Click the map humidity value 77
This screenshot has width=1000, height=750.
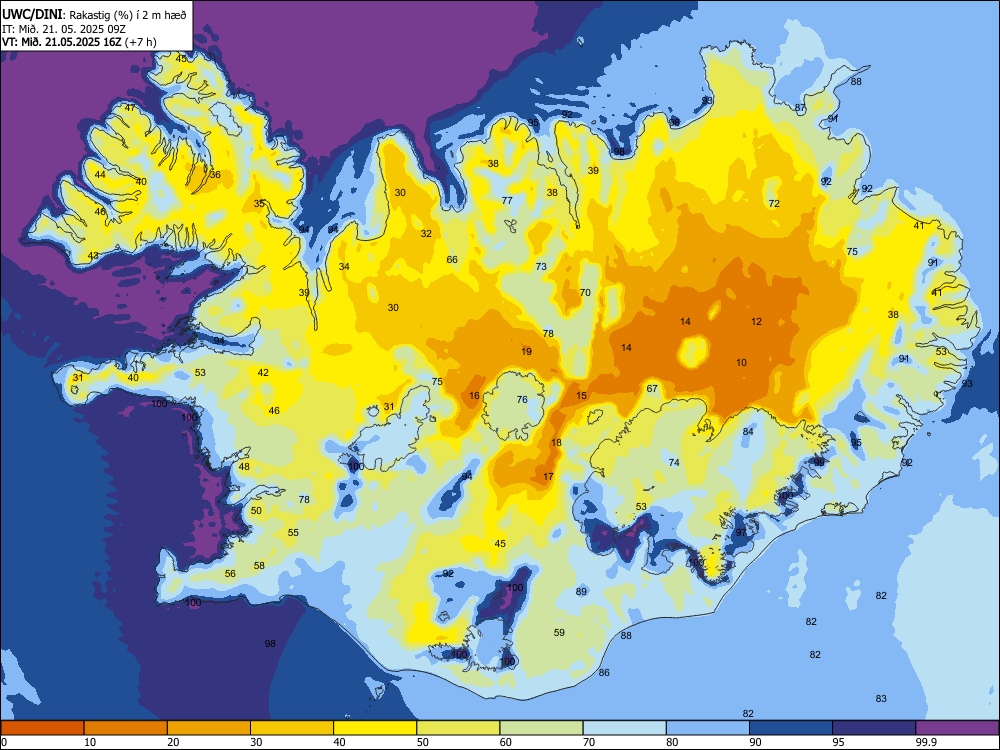(507, 200)
